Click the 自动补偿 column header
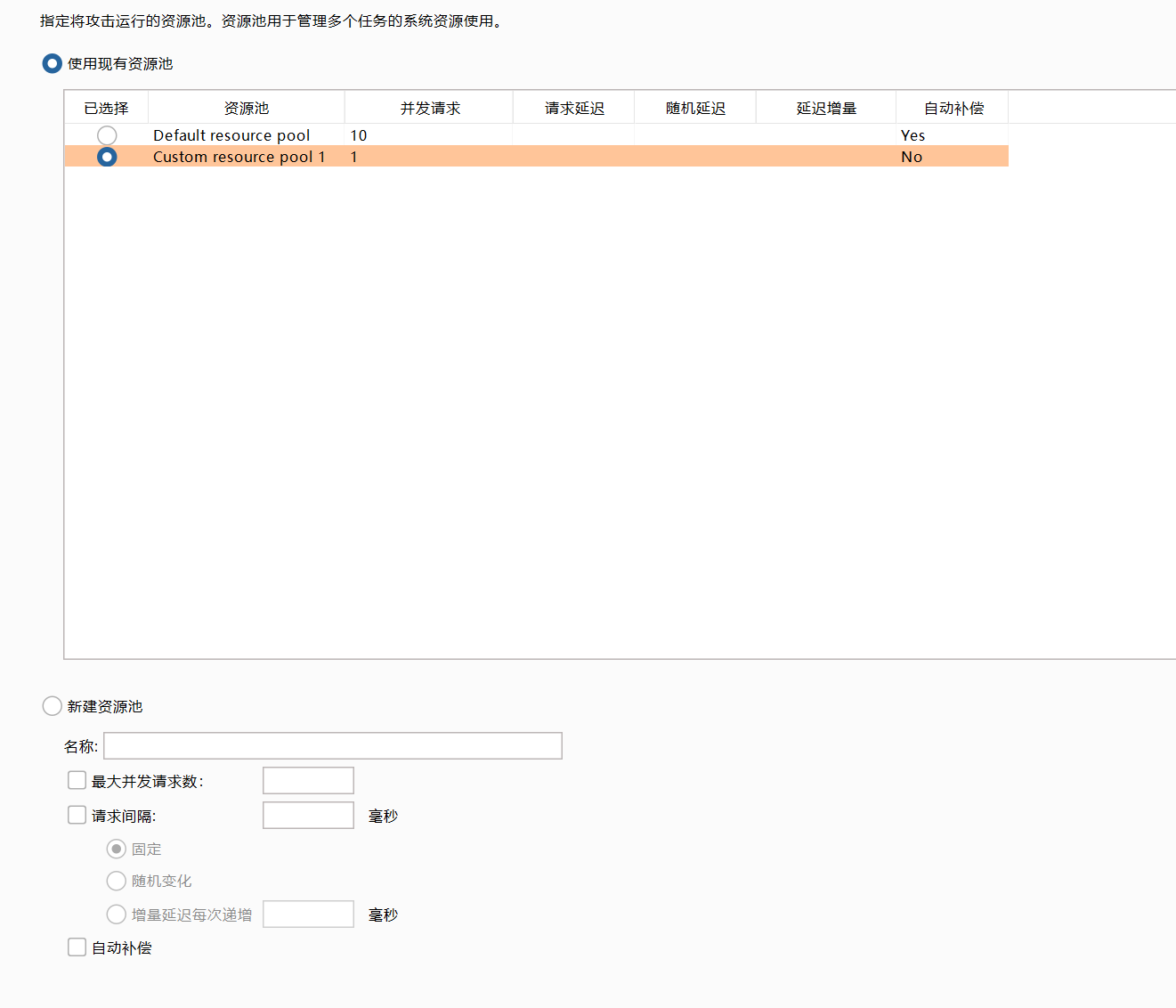This screenshot has height=1008, width=1176. point(953,108)
